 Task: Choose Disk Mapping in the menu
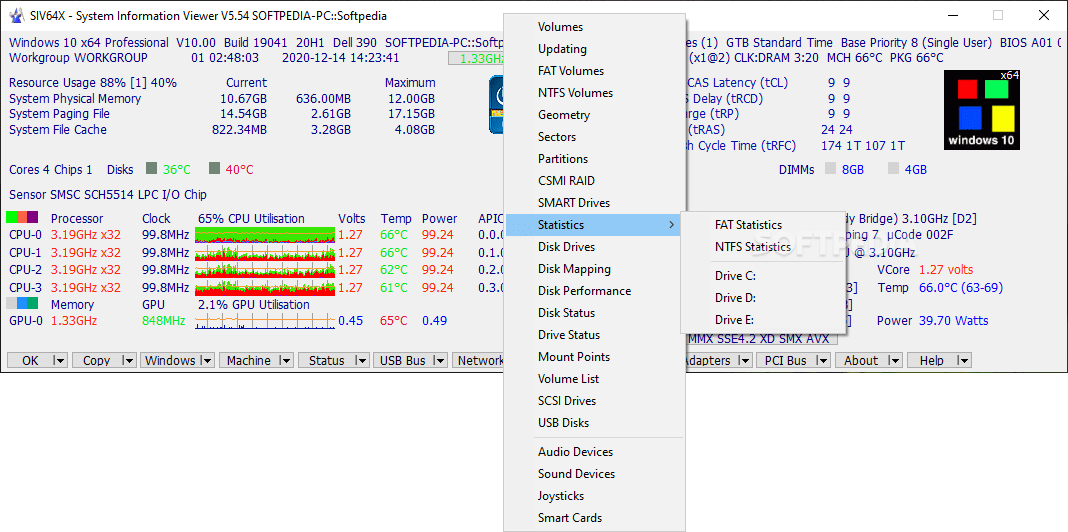tap(593, 269)
